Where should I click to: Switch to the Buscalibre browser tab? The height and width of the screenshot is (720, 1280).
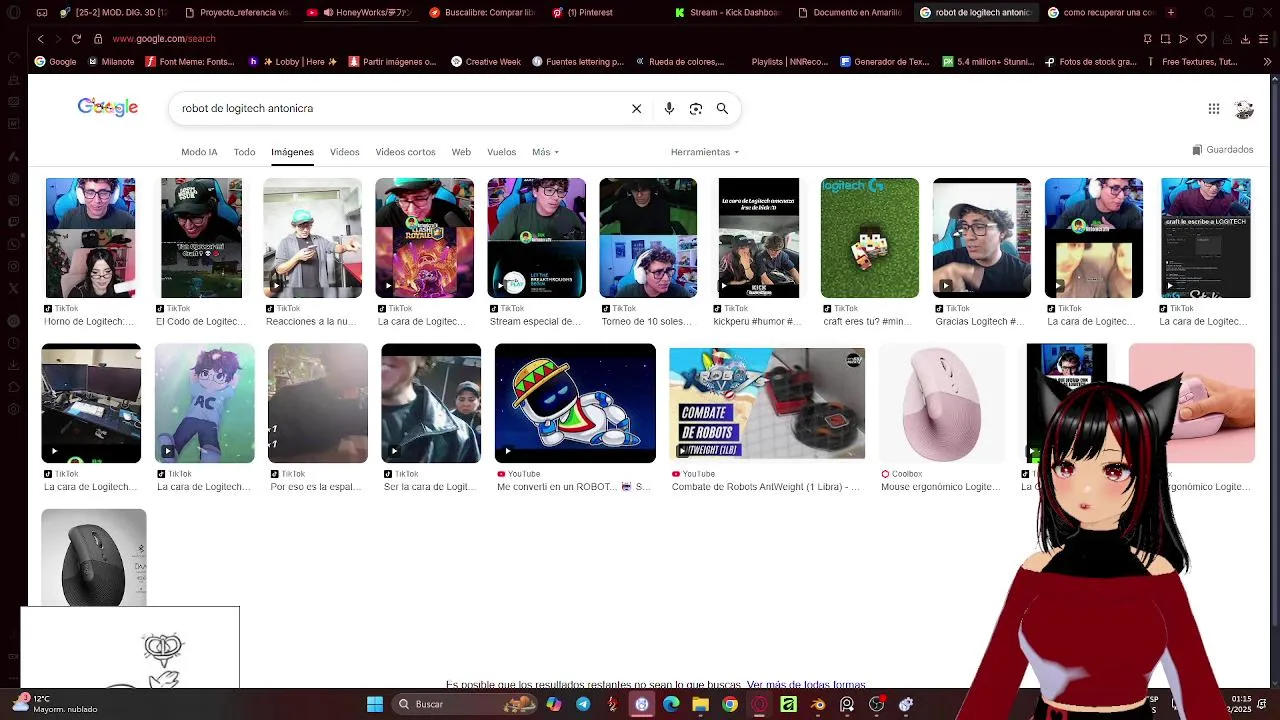(481, 13)
